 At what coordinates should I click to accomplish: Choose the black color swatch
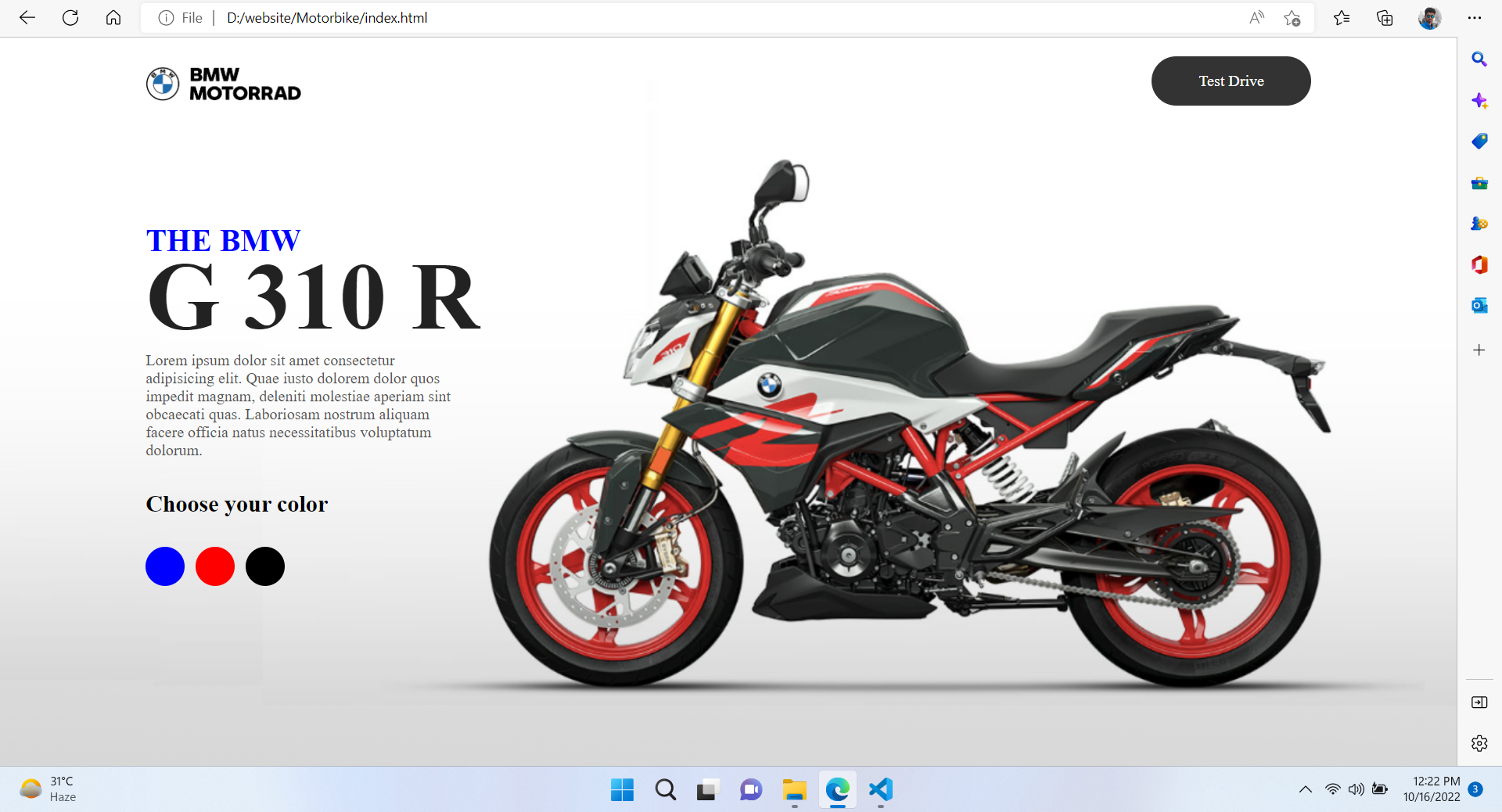[x=265, y=566]
